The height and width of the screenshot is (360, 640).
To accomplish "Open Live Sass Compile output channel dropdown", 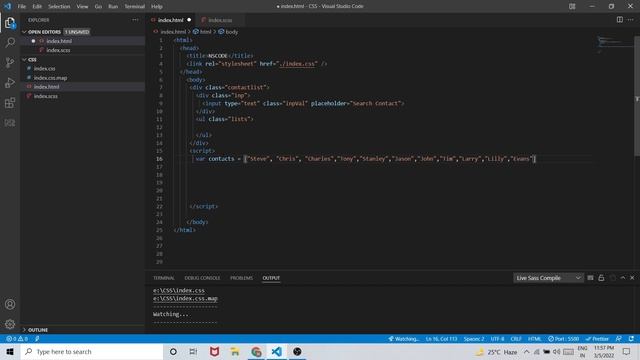I will click(548, 278).
